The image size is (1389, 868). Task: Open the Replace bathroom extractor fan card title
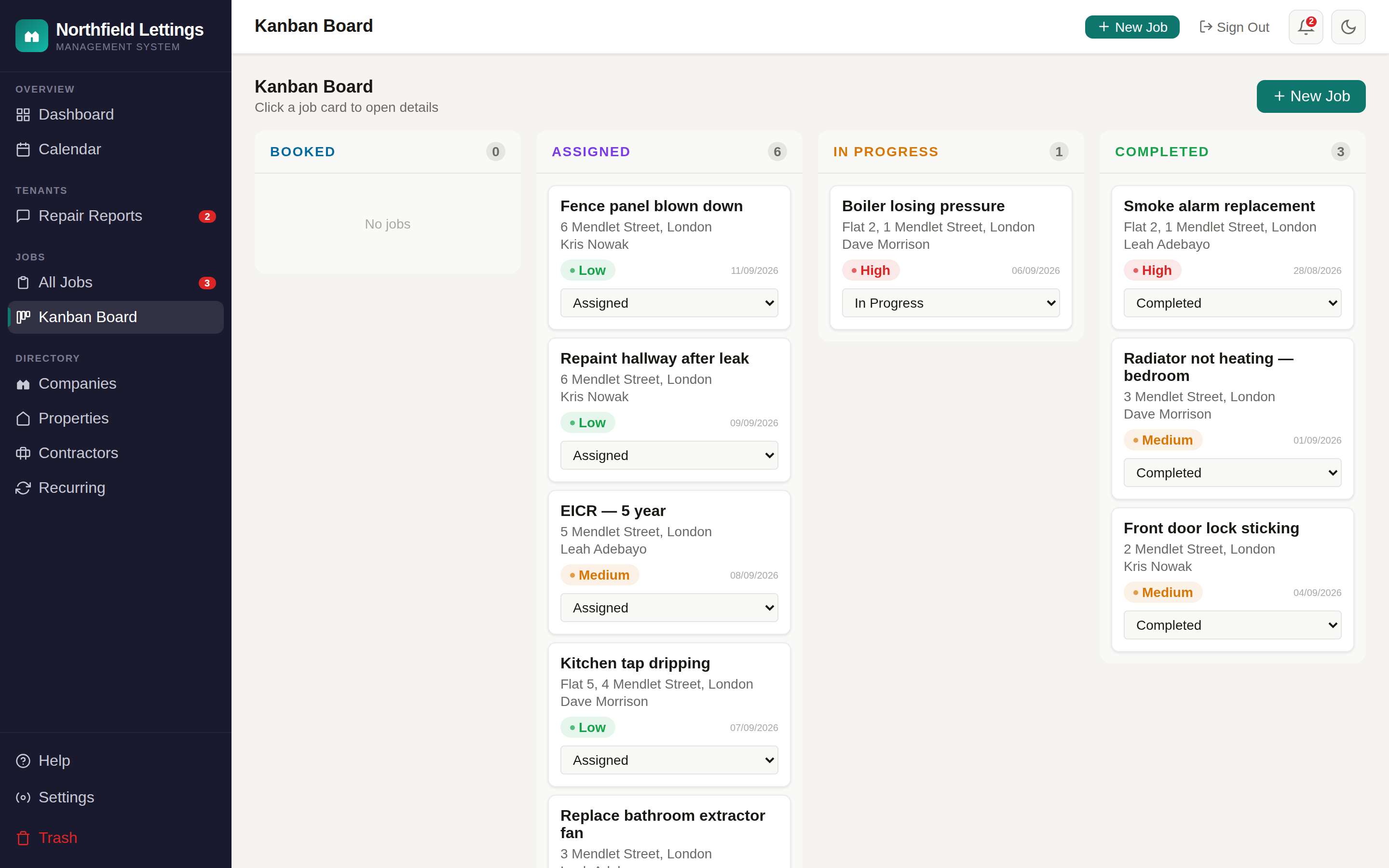click(x=663, y=824)
